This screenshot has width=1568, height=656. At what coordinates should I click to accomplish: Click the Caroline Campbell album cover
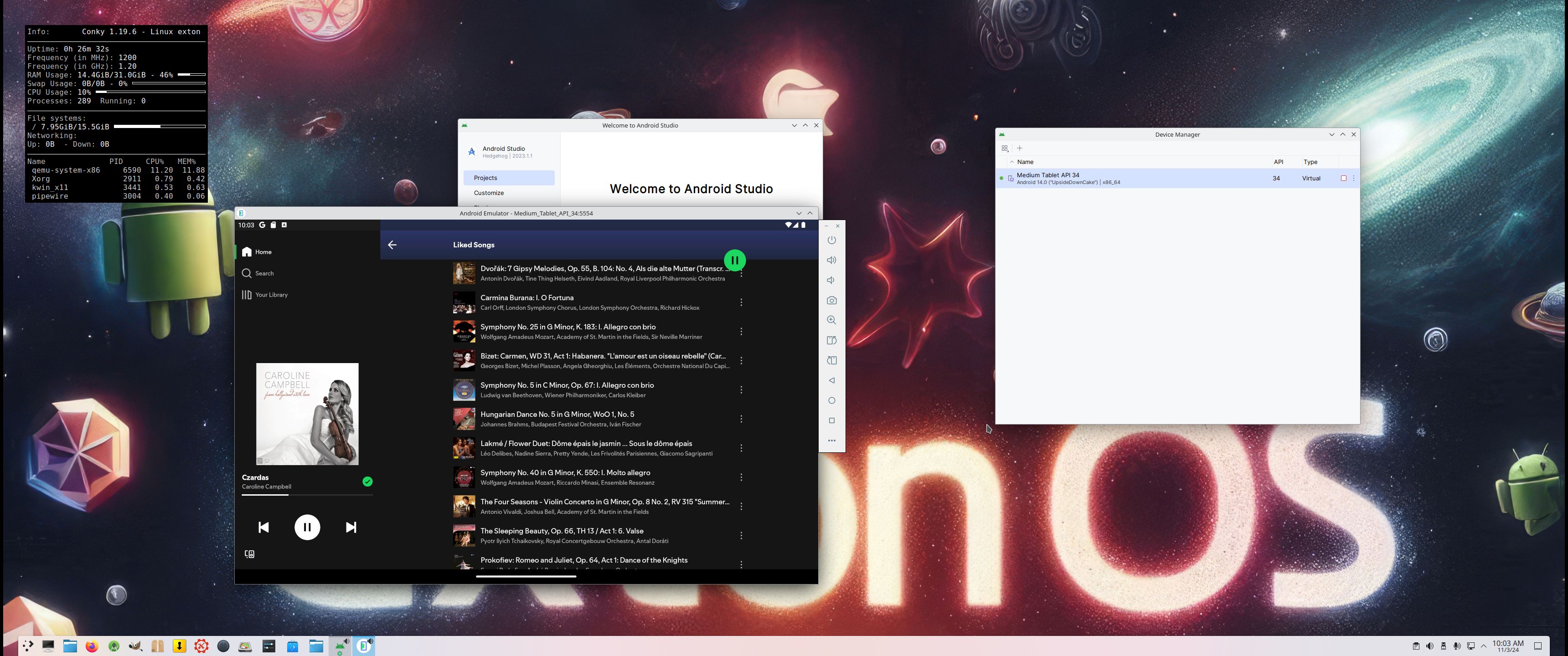coord(307,414)
